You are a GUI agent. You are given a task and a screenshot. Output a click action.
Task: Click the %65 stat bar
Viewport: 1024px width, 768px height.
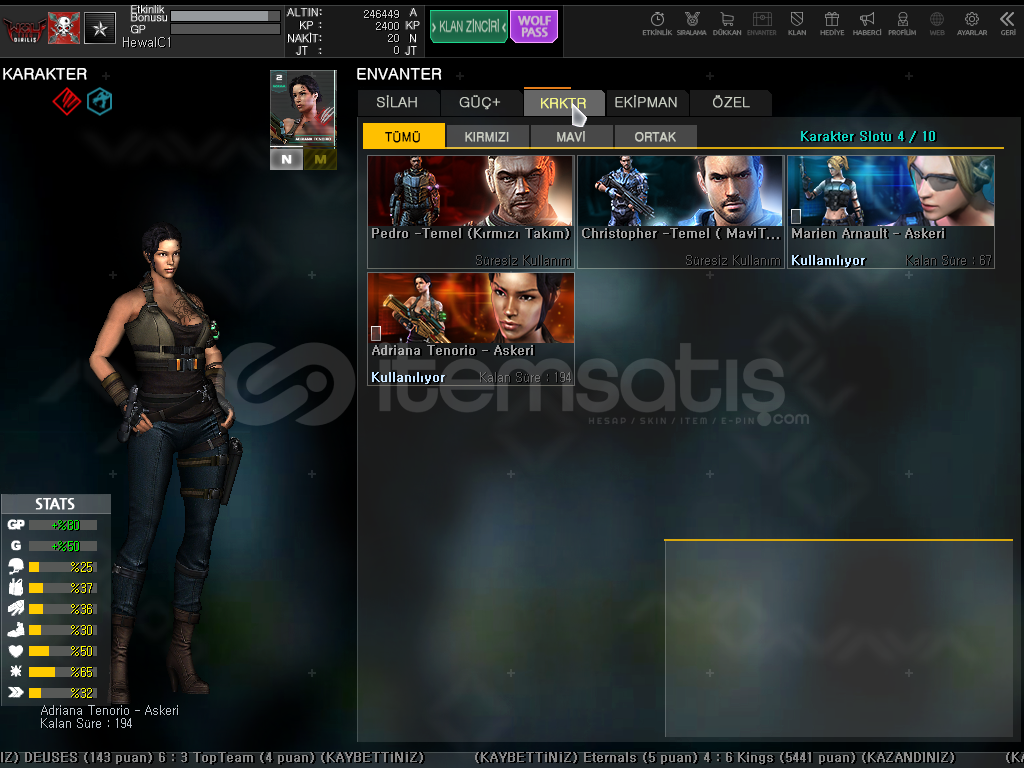pyautogui.click(x=63, y=672)
